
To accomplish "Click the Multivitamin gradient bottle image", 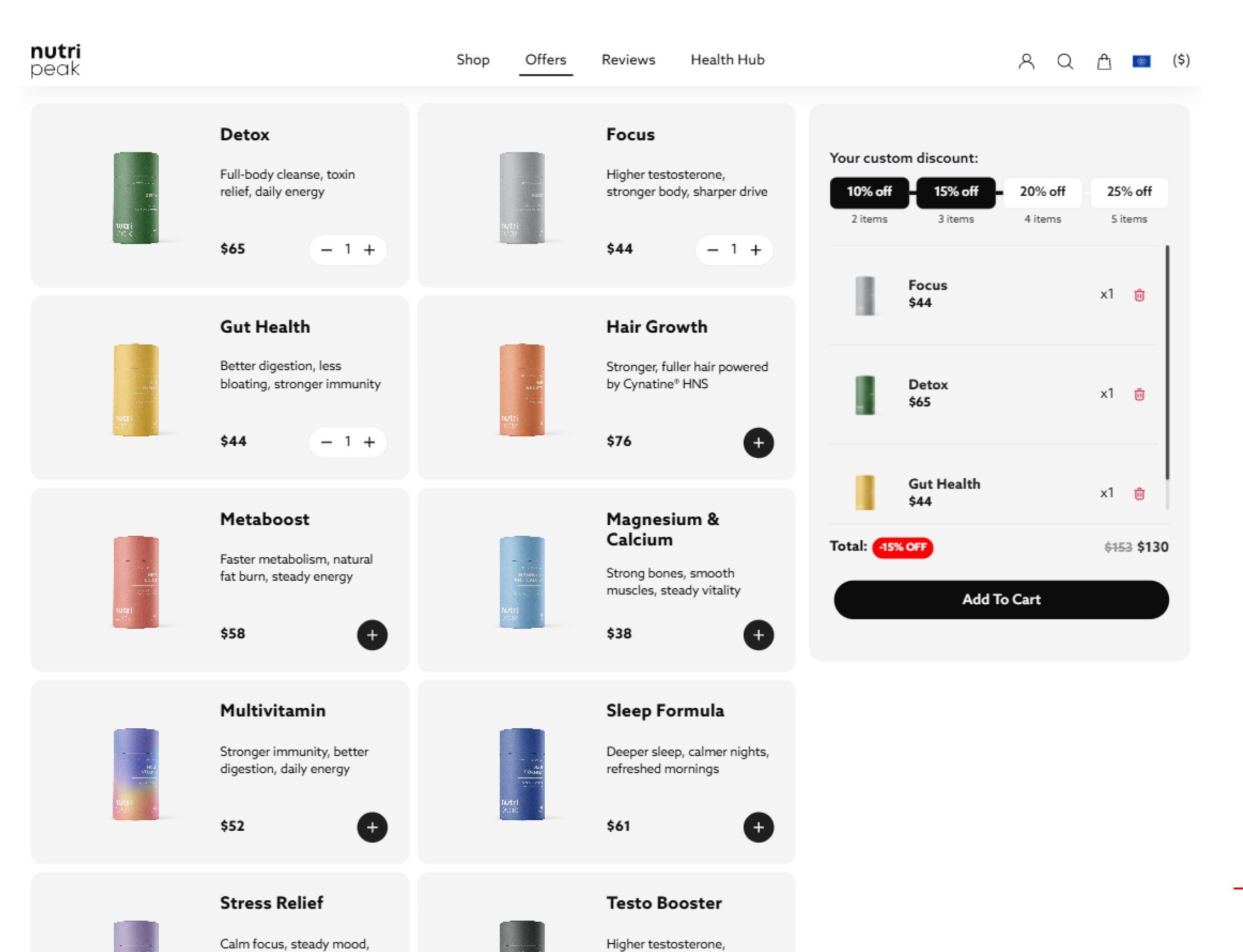I will pyautogui.click(x=135, y=774).
